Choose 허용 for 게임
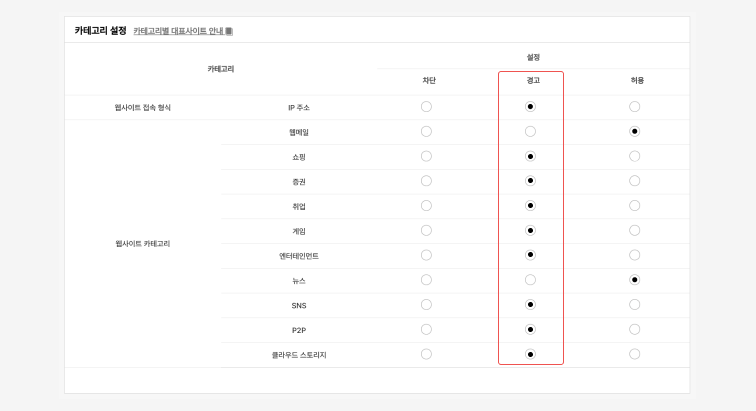 pyautogui.click(x=634, y=231)
